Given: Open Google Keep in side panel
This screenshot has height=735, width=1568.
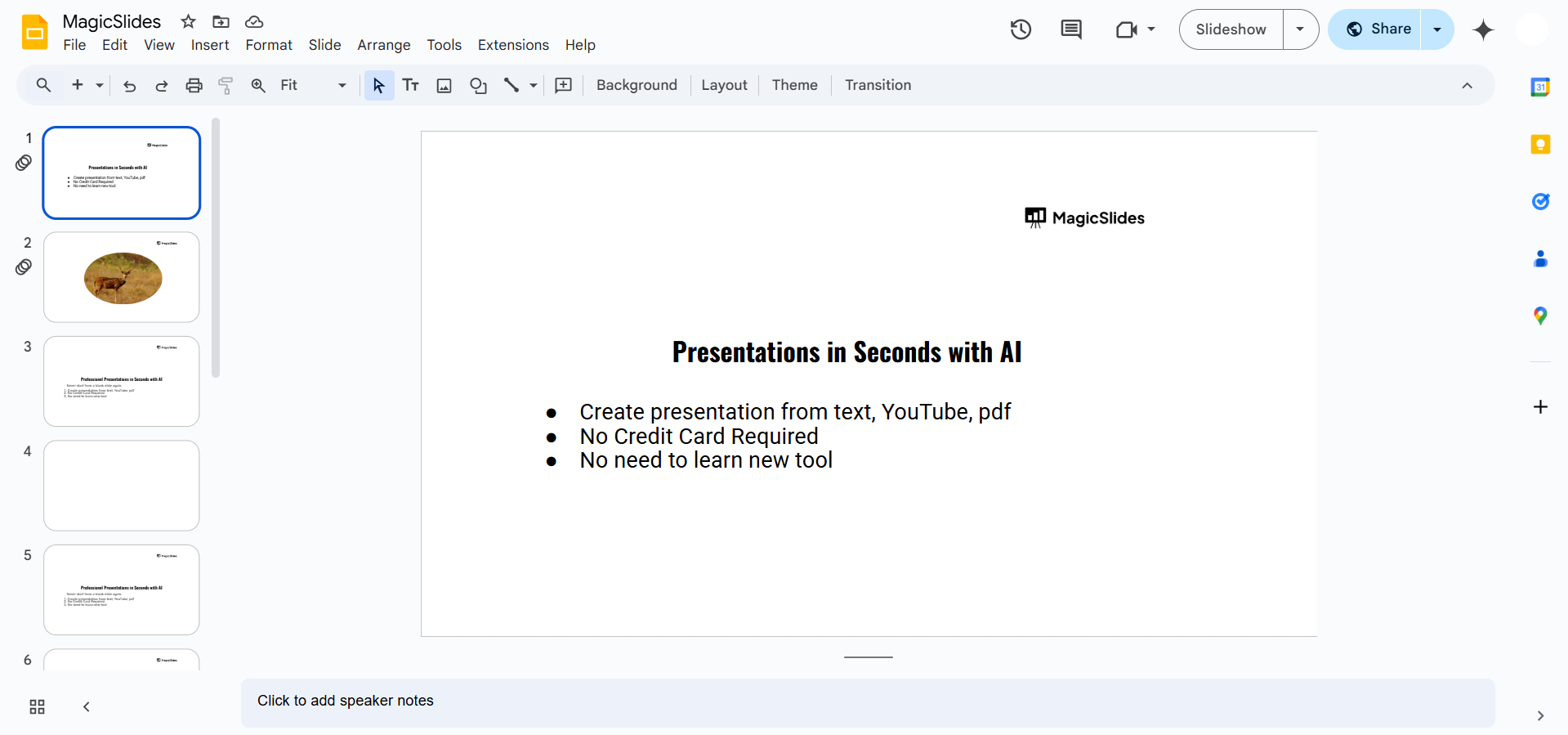Looking at the screenshot, I should pyautogui.click(x=1539, y=145).
